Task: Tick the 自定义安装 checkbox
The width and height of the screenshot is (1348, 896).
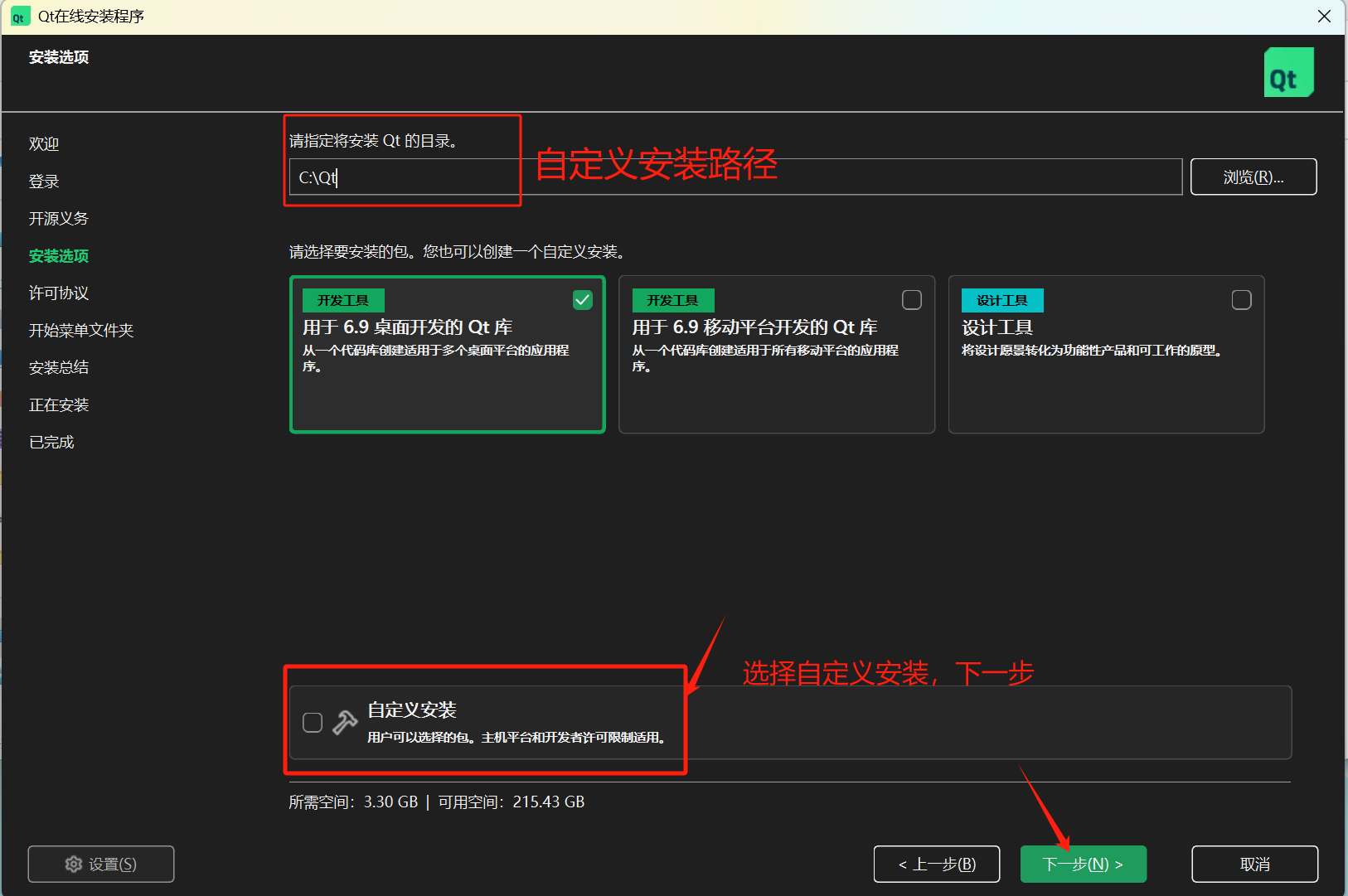Action: click(x=313, y=723)
